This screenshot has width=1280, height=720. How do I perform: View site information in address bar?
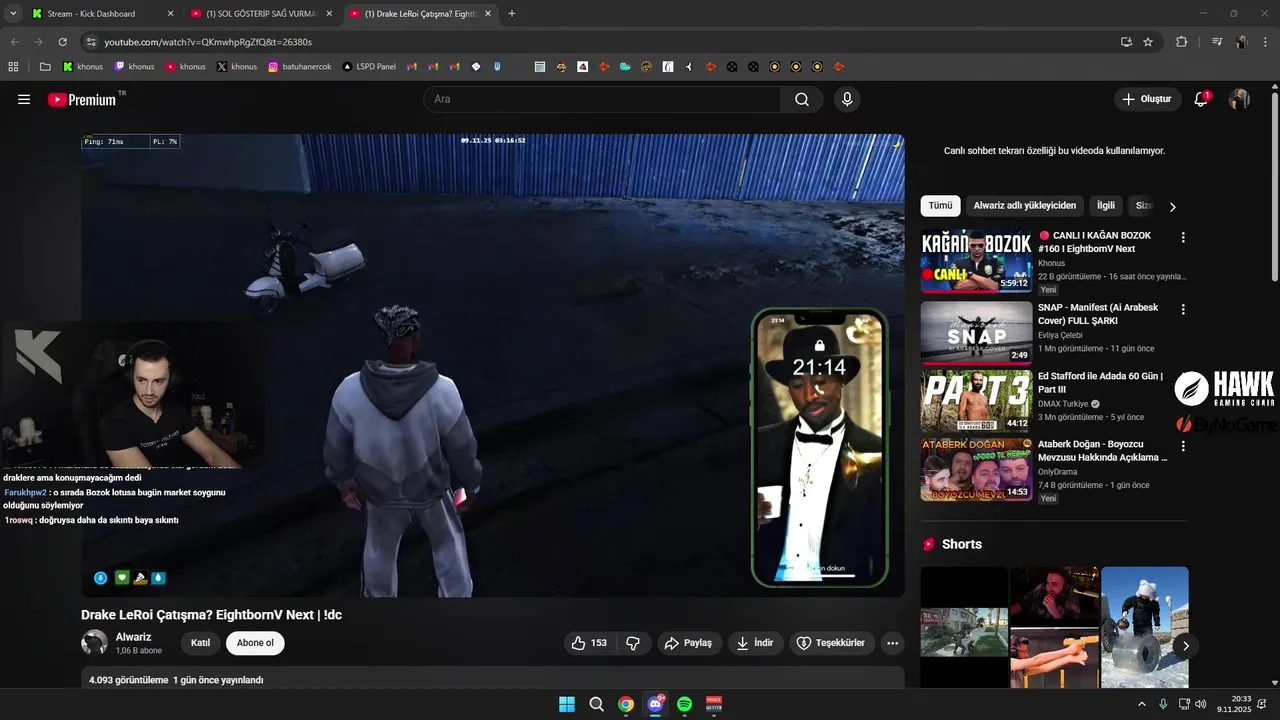coord(91,42)
